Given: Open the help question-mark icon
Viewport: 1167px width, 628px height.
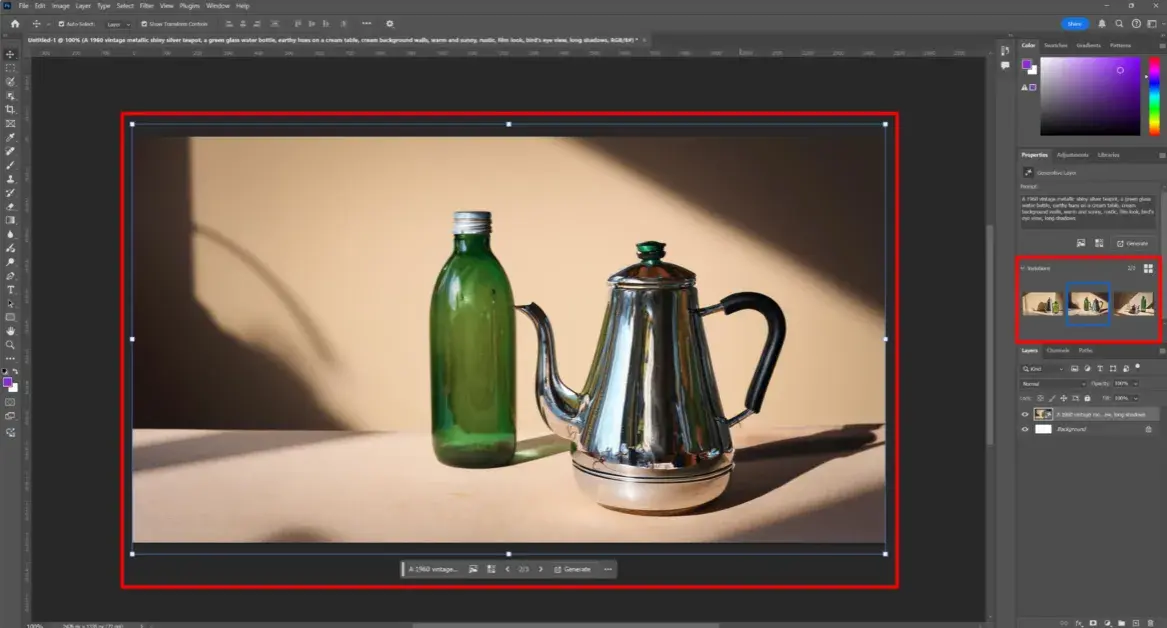Looking at the screenshot, I should click(x=1136, y=24).
